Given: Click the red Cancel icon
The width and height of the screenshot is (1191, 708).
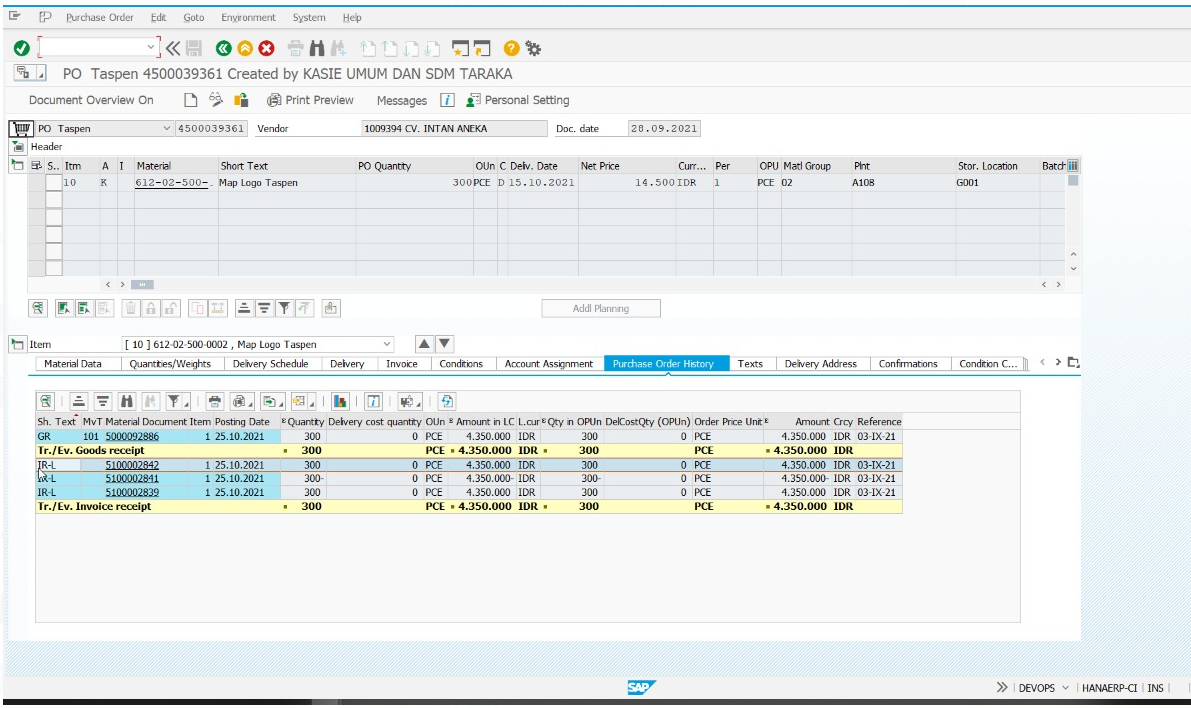Looking at the screenshot, I should coord(267,49).
